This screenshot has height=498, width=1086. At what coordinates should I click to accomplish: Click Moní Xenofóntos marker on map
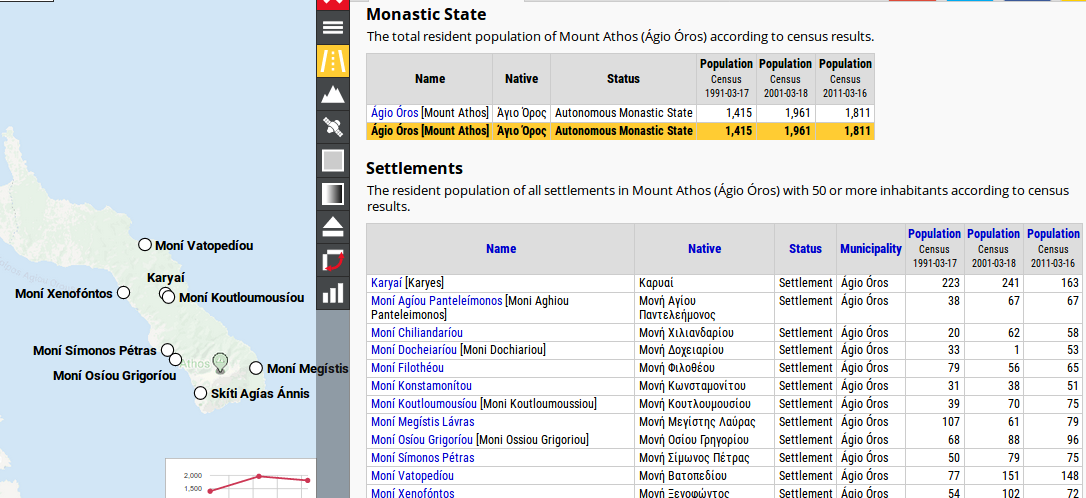click(124, 293)
